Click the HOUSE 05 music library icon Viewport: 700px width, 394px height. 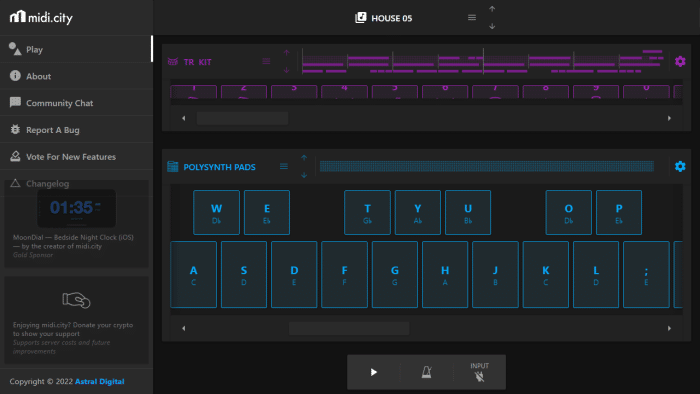[361, 18]
